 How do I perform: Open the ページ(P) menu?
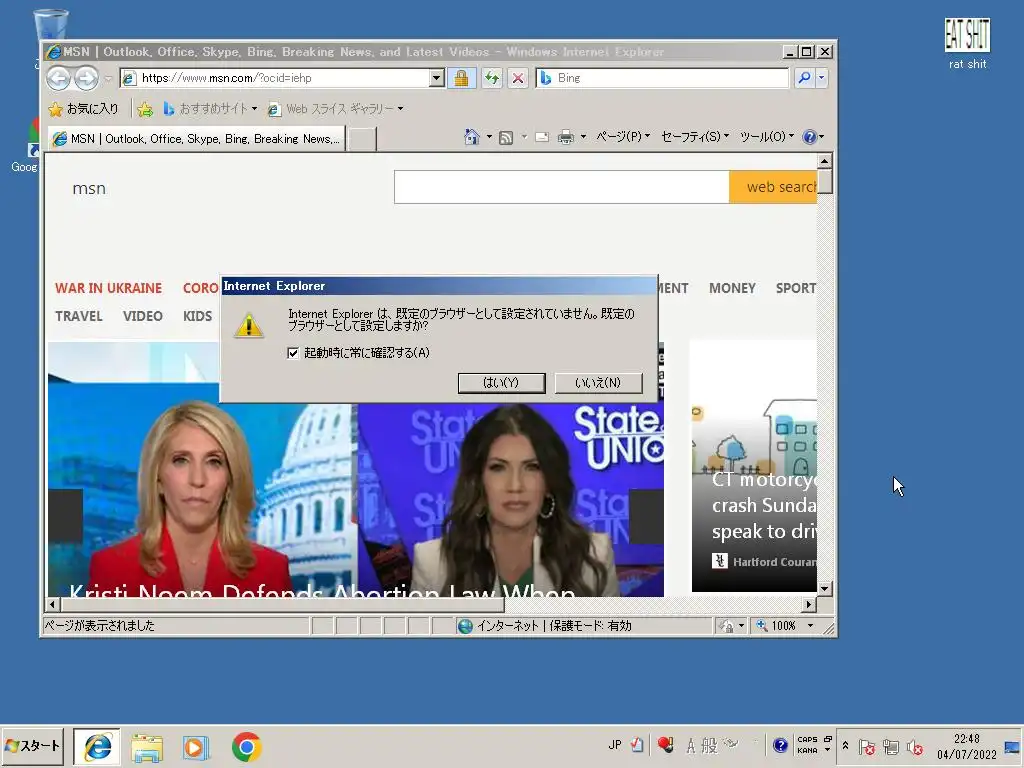623,136
